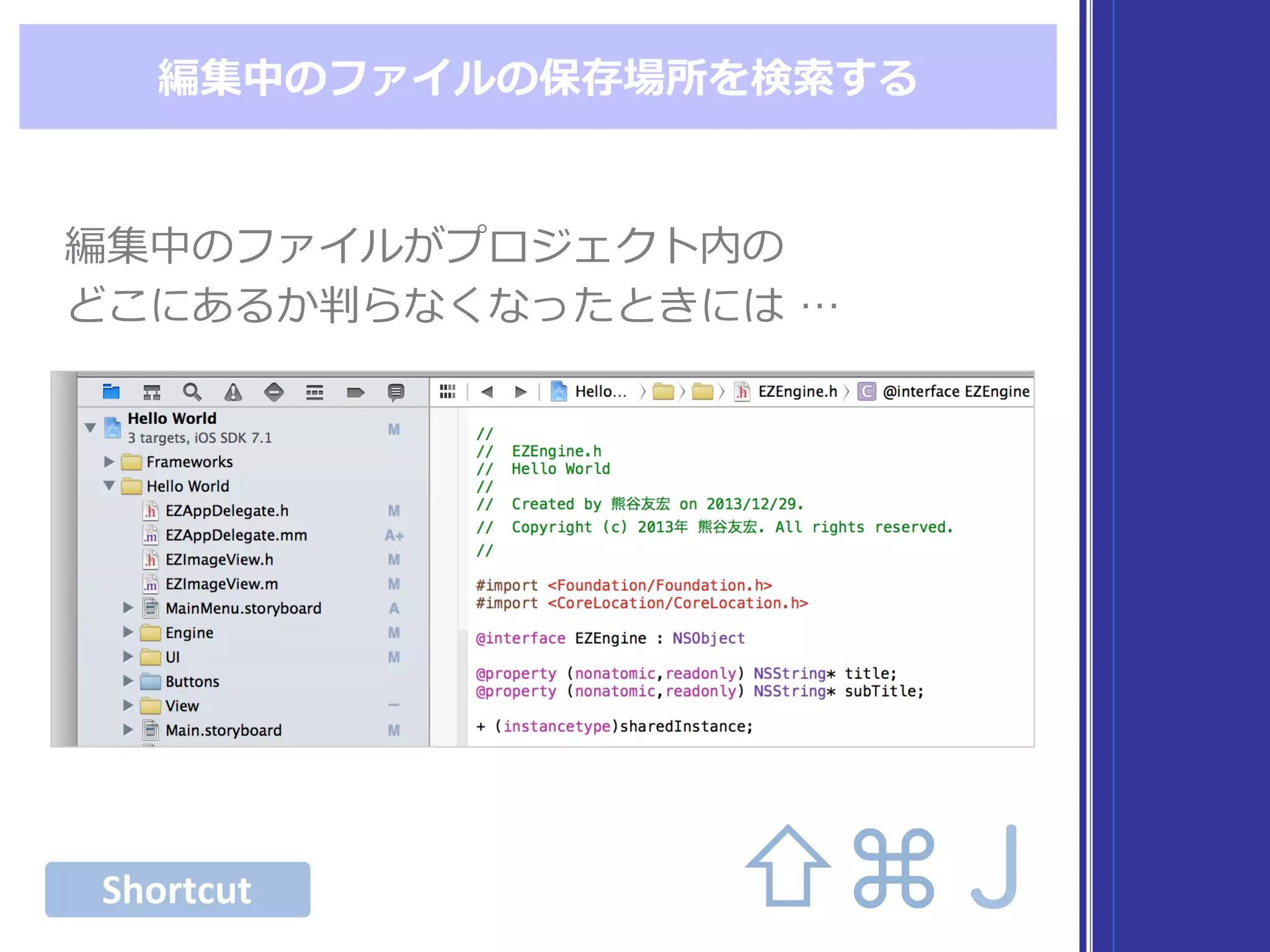The height and width of the screenshot is (952, 1270).
Task: Click the @interface EZEngine code line
Action: 610,638
